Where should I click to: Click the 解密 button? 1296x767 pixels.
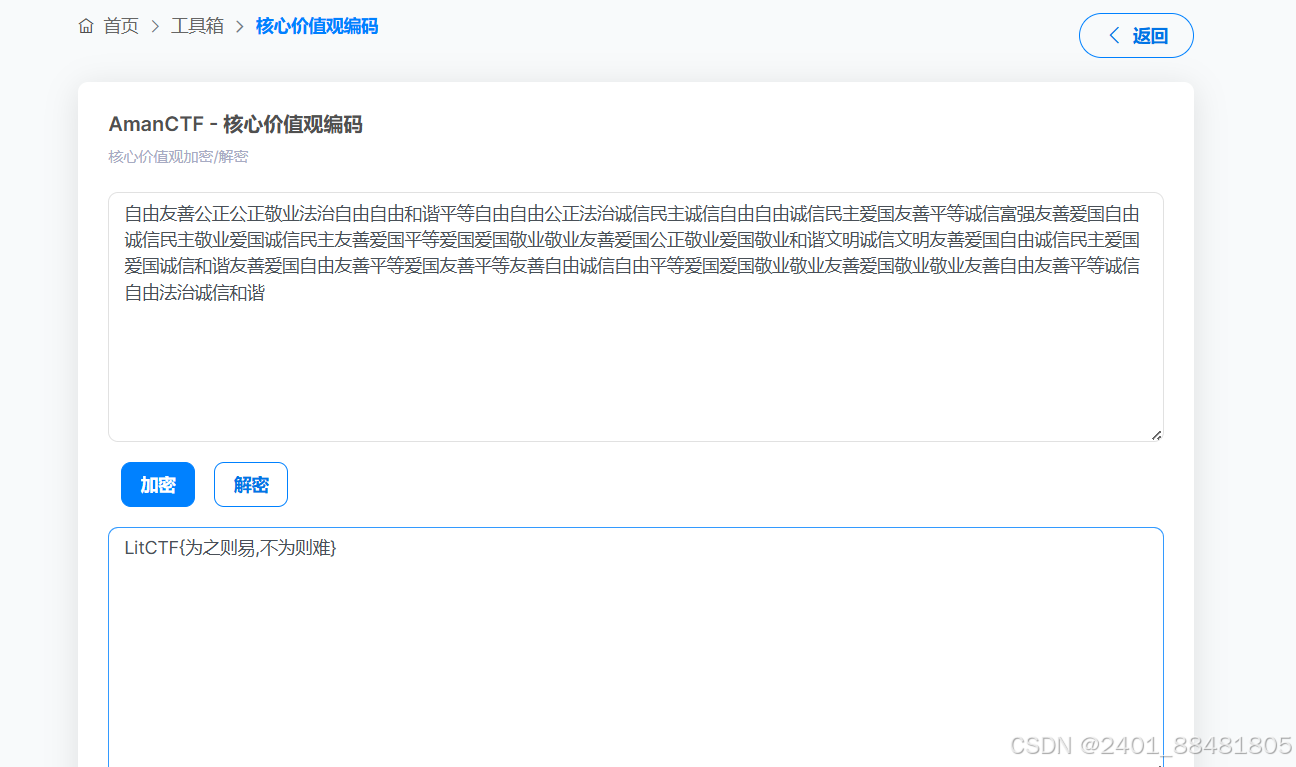pyautogui.click(x=251, y=485)
